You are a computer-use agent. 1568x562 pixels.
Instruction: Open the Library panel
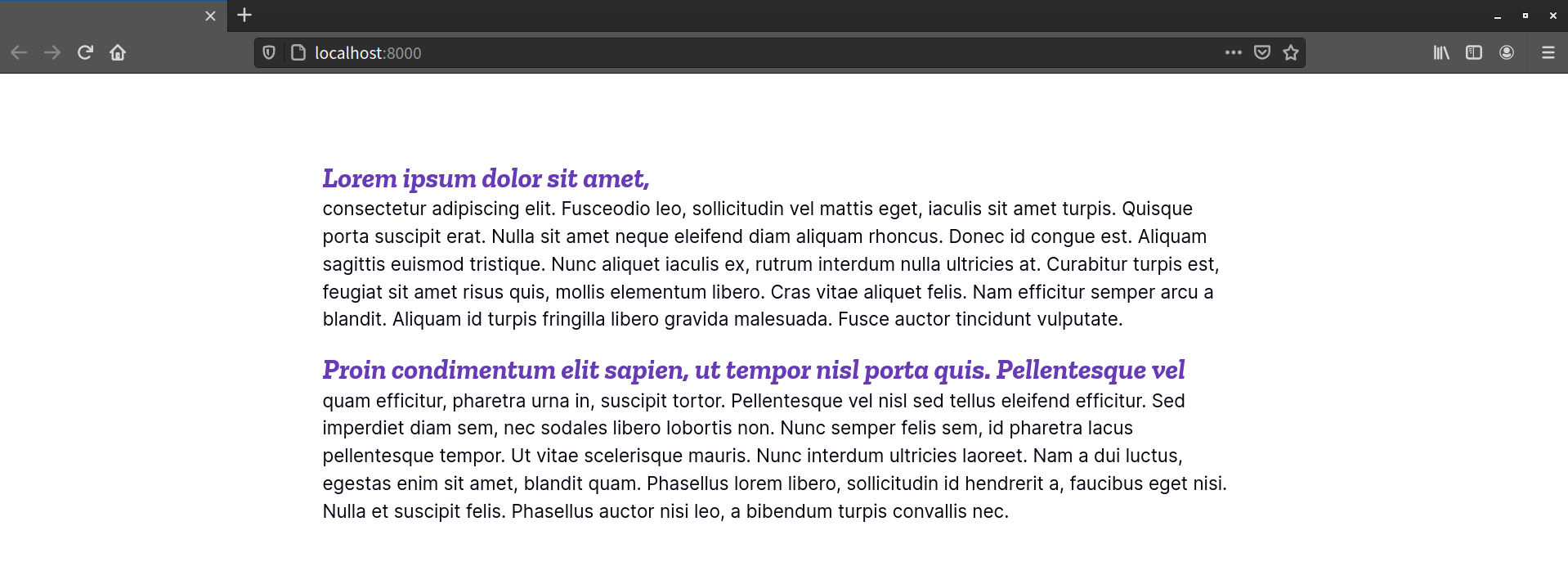pos(1441,53)
